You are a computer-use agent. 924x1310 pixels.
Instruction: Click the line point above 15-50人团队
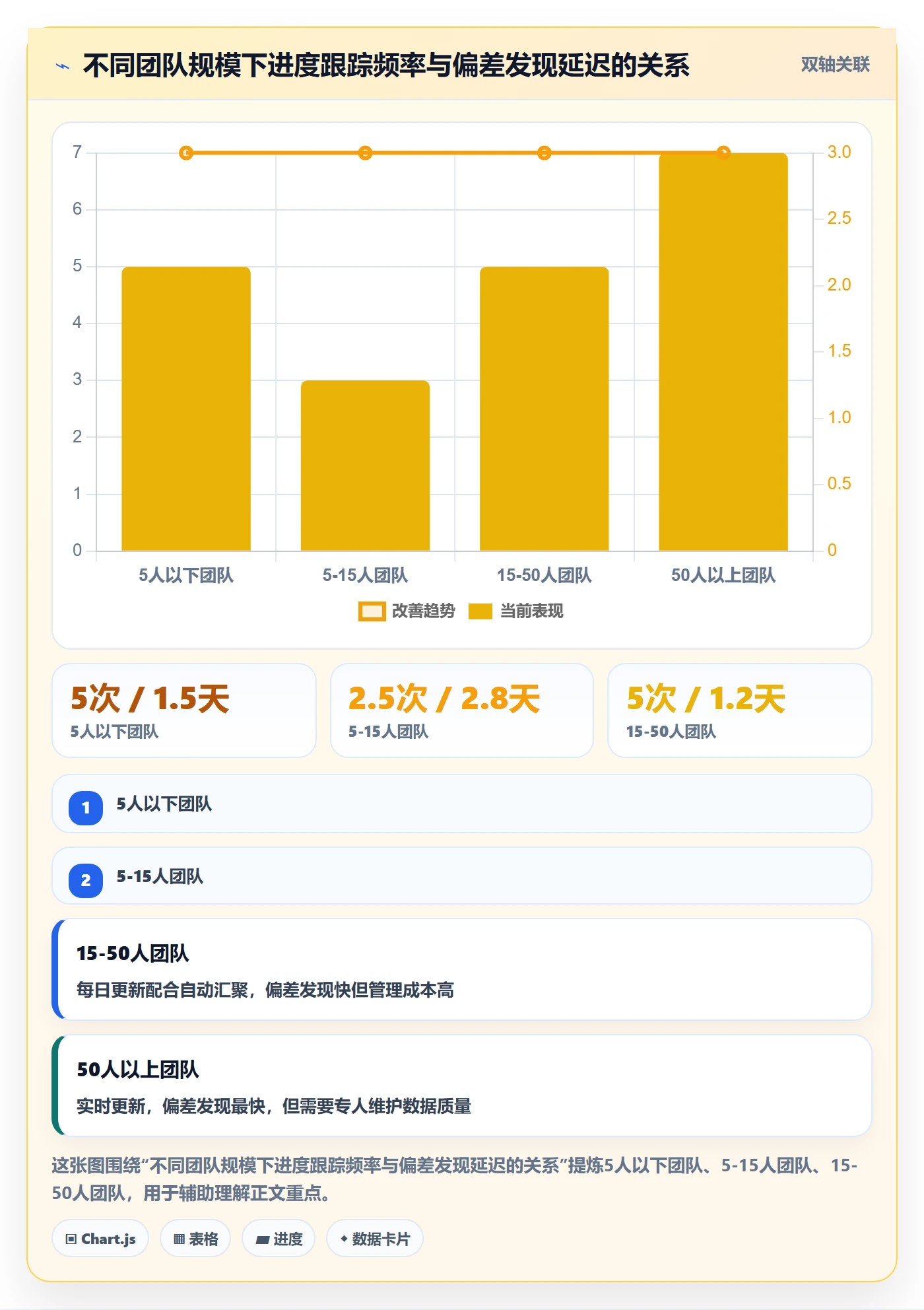[x=544, y=153]
